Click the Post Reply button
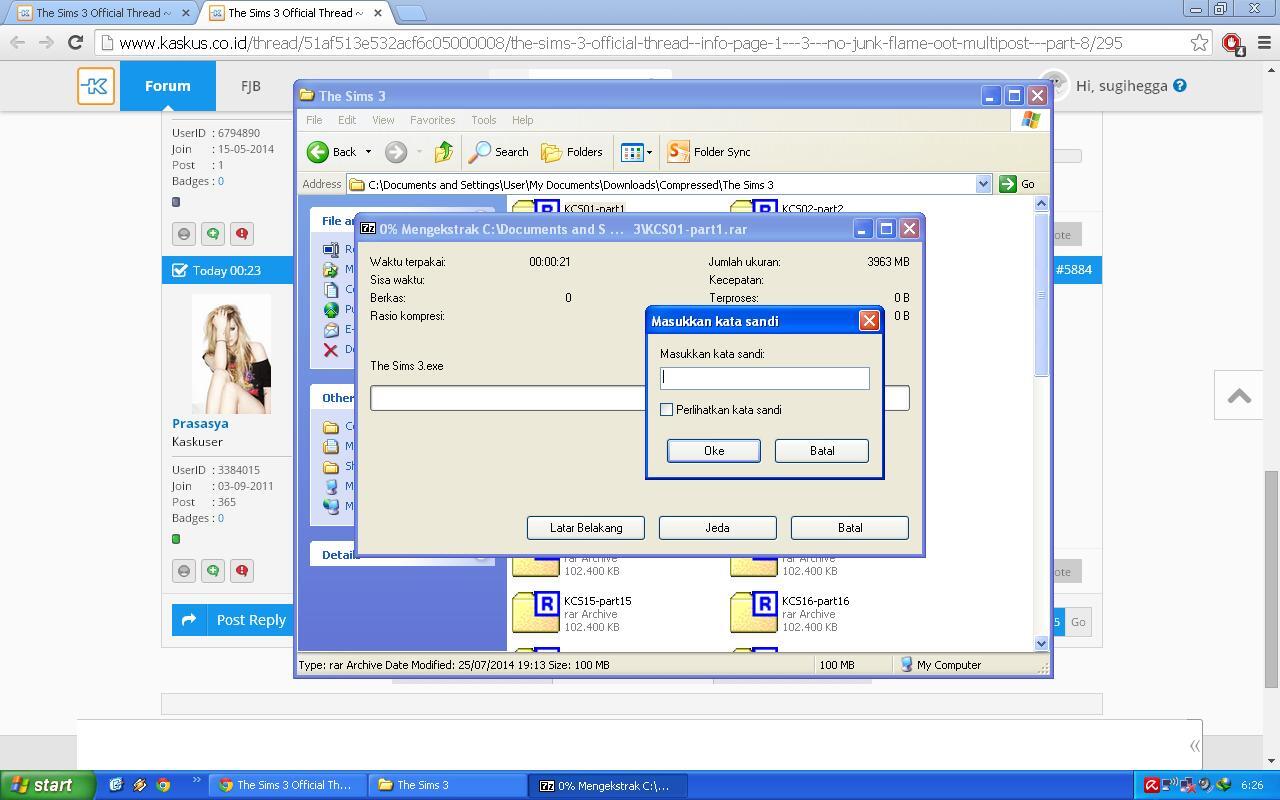 point(232,620)
